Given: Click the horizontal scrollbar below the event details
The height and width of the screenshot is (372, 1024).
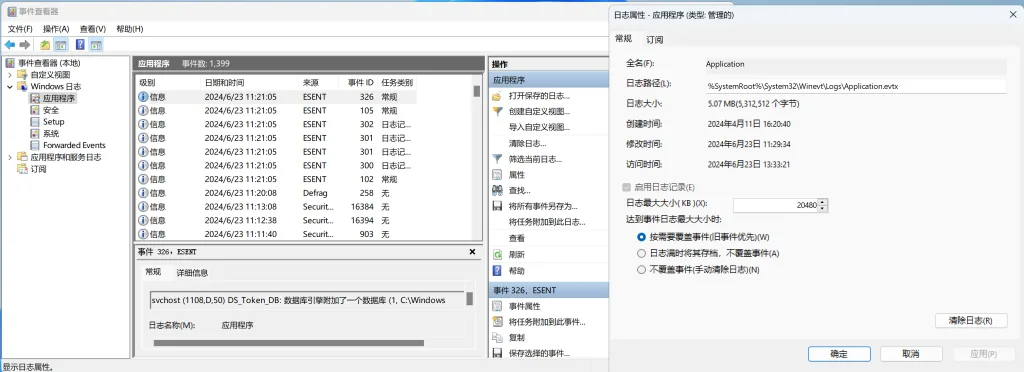Looking at the screenshot, I should pos(288,343).
